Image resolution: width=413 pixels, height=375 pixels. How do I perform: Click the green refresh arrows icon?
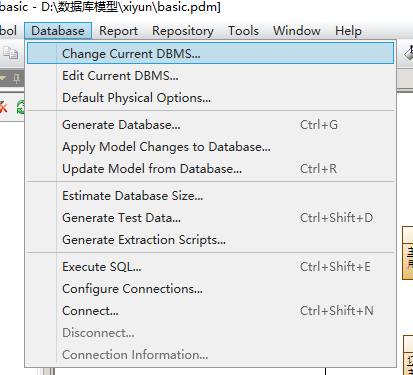tap(21, 107)
